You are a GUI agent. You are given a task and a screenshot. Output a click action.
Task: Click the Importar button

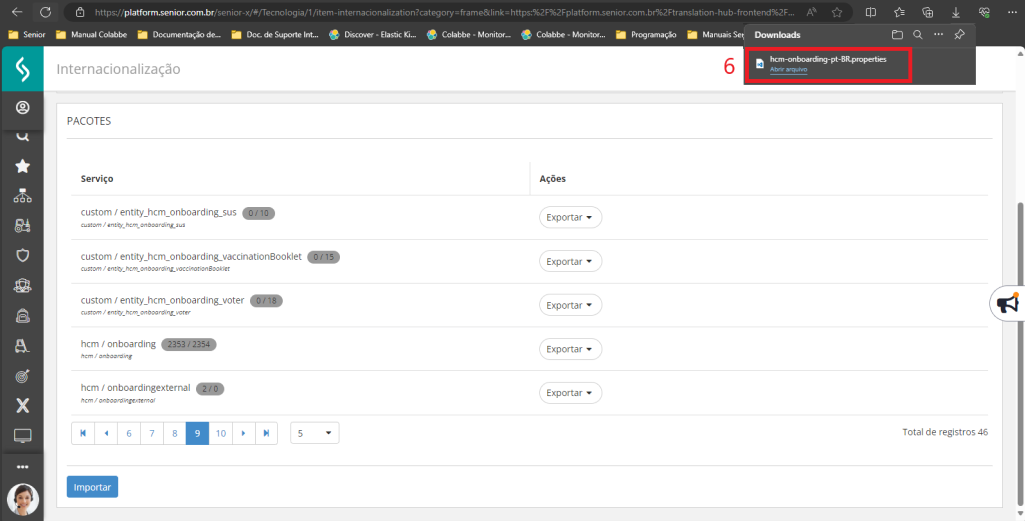[92, 487]
